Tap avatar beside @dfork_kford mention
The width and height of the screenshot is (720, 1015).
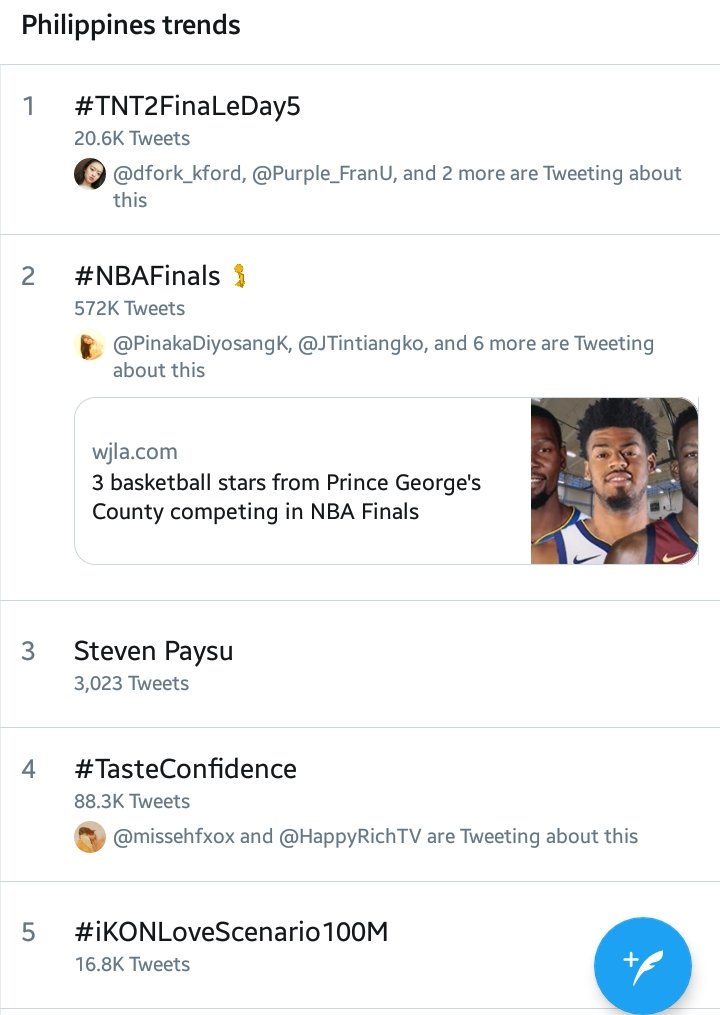point(90,174)
